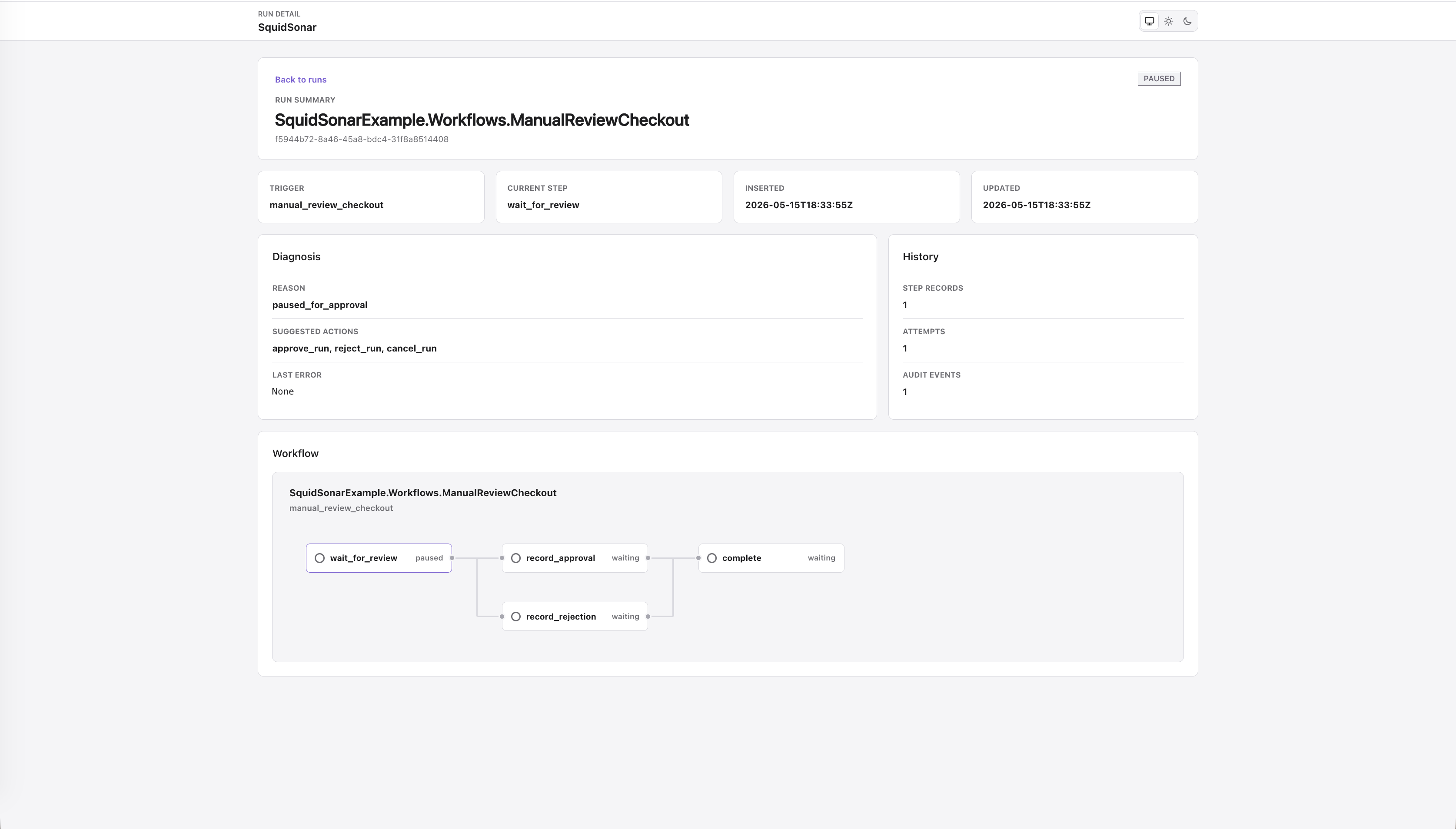The width and height of the screenshot is (1456, 829).
Task: Click status circle on record_approval node
Action: 516,558
